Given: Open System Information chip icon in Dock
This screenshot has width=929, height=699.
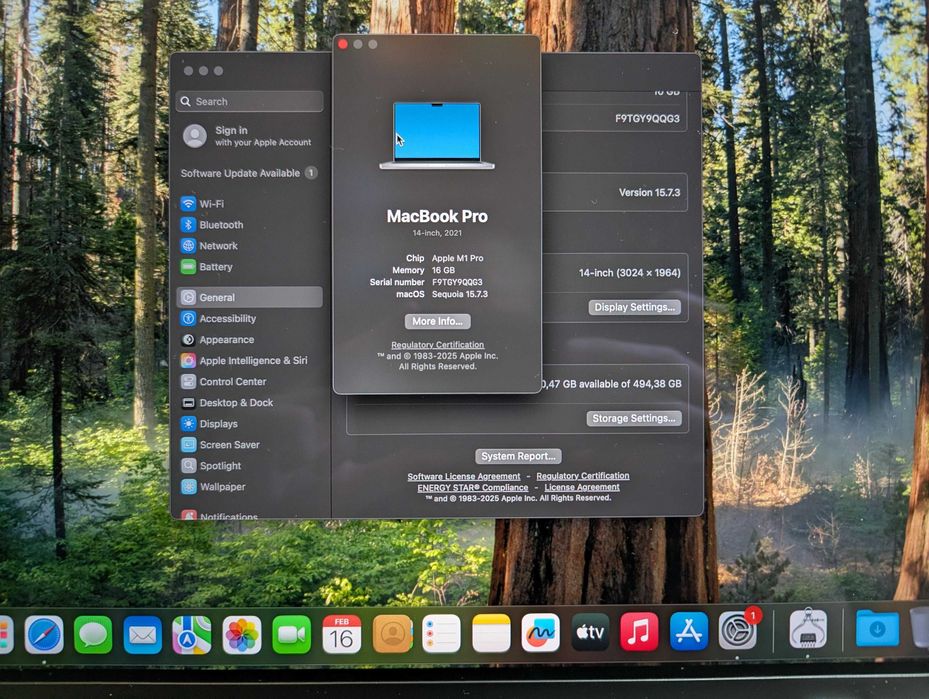Looking at the screenshot, I should (x=808, y=629).
